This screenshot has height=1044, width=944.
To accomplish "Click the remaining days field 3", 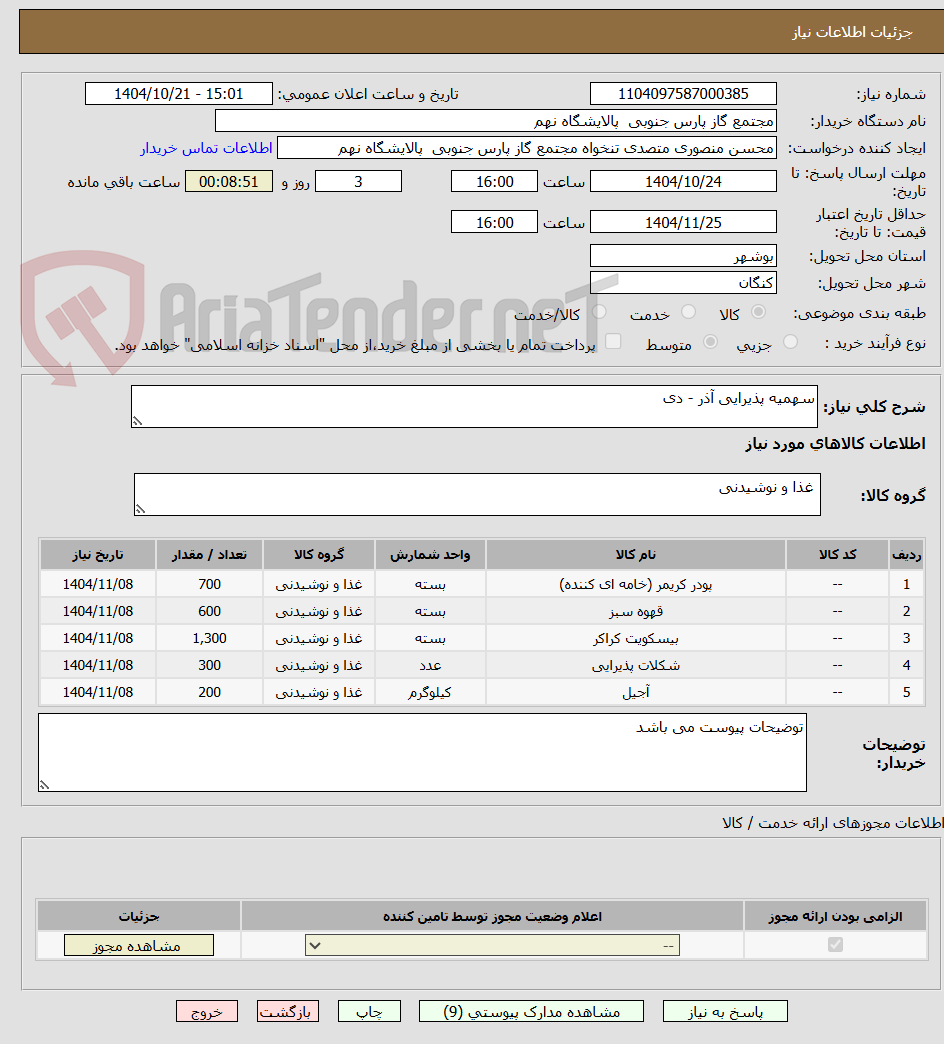I will 358,181.
